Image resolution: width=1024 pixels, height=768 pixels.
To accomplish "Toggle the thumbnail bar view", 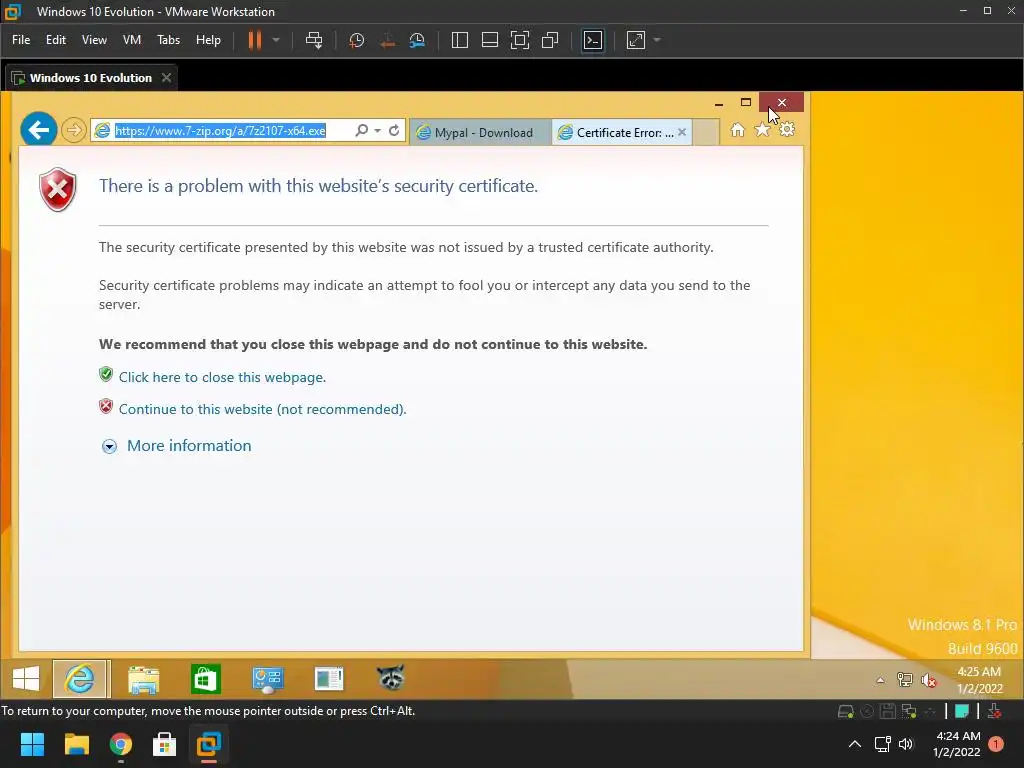I will click(490, 40).
